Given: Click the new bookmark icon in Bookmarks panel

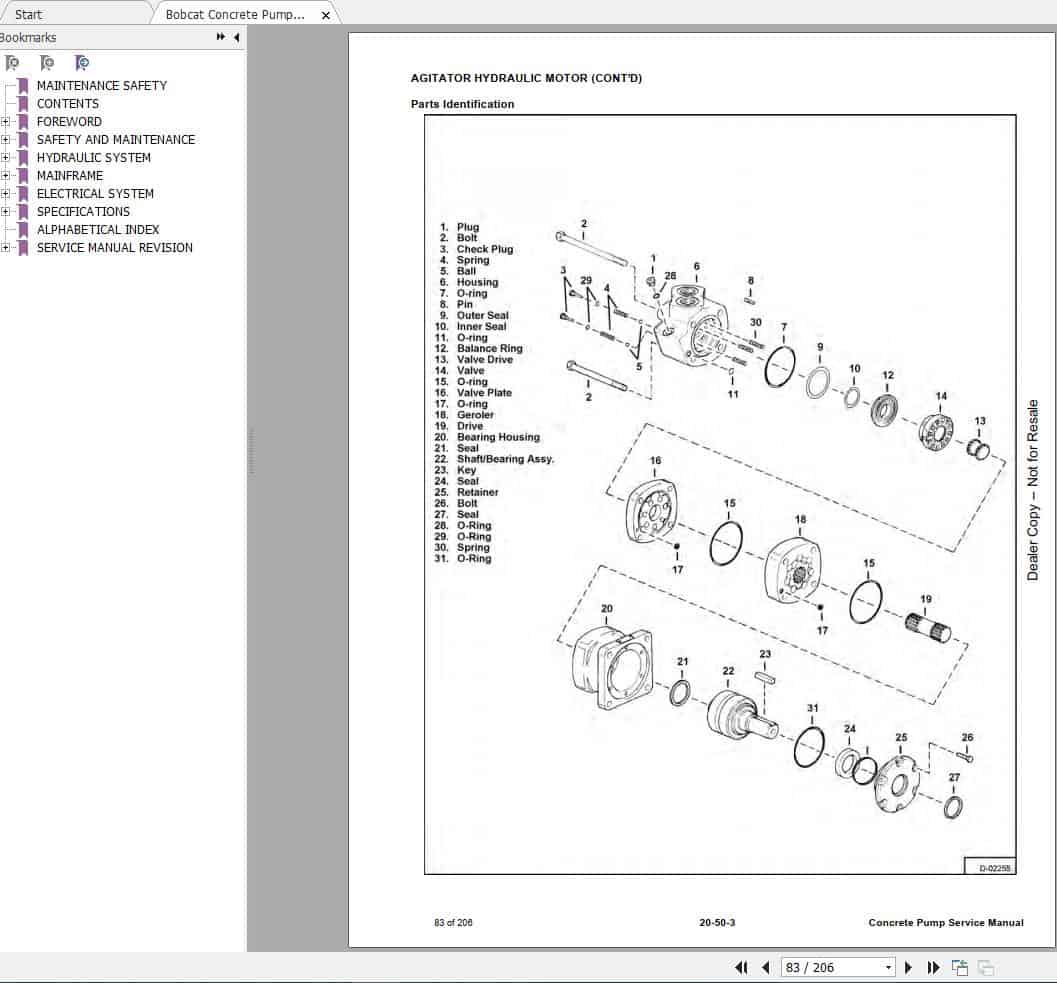Looking at the screenshot, I should pyautogui.click(x=47, y=62).
